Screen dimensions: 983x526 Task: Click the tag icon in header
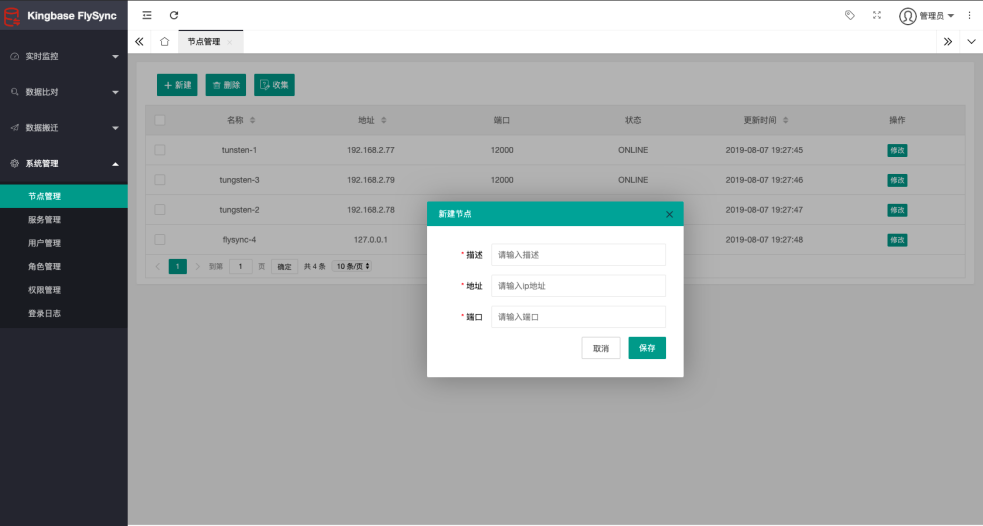[x=850, y=16]
